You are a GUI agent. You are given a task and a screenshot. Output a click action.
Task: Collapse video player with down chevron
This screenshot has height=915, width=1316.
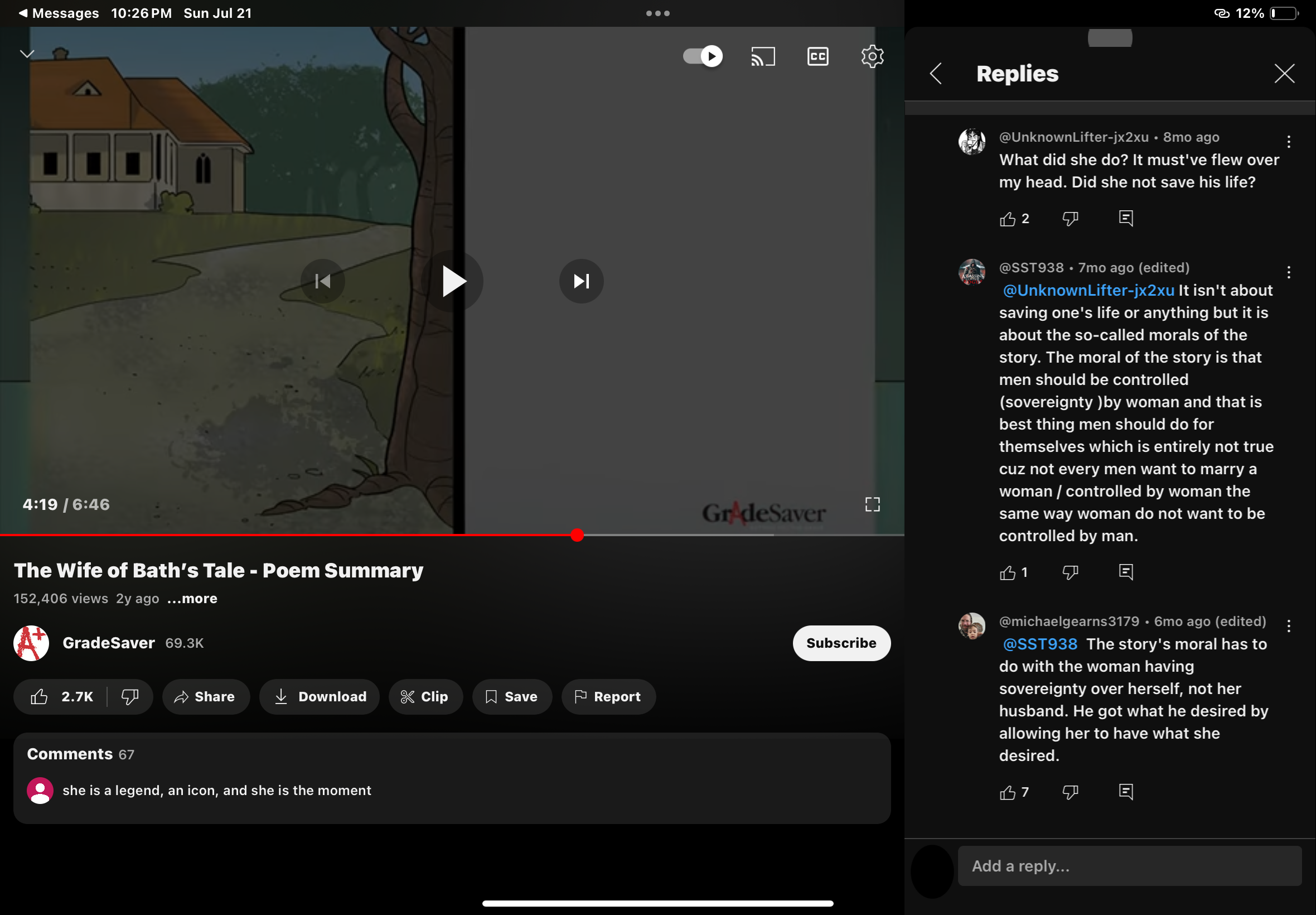[27, 54]
